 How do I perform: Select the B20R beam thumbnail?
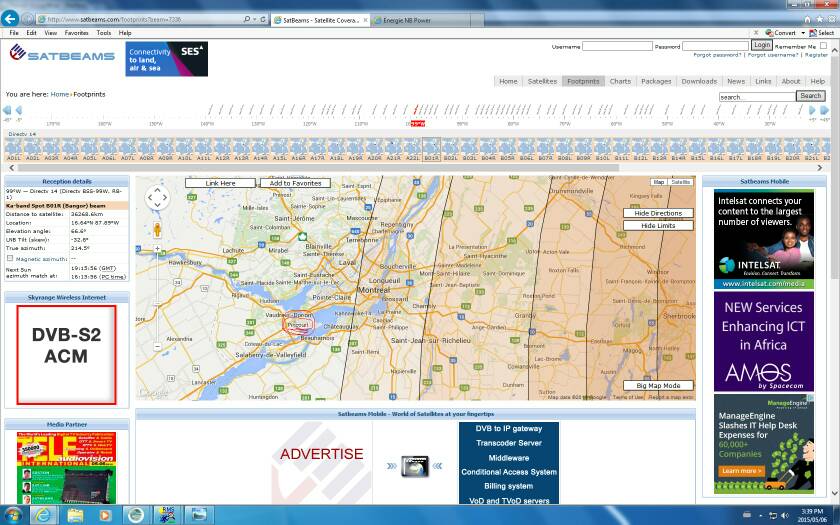tap(792, 149)
